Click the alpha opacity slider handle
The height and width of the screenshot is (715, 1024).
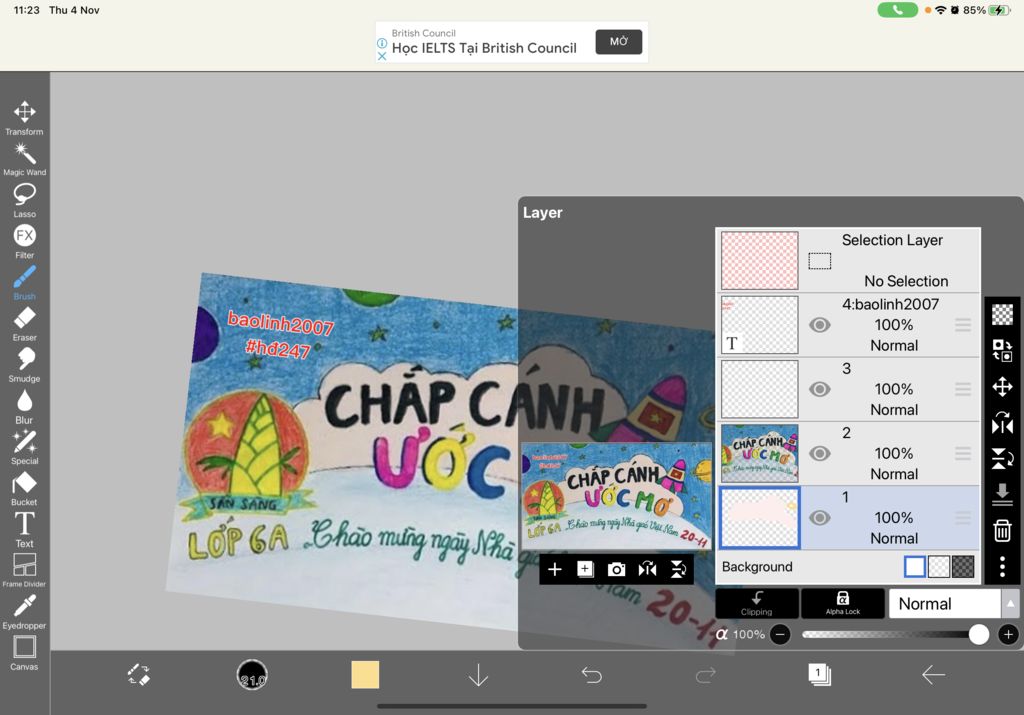(978, 634)
